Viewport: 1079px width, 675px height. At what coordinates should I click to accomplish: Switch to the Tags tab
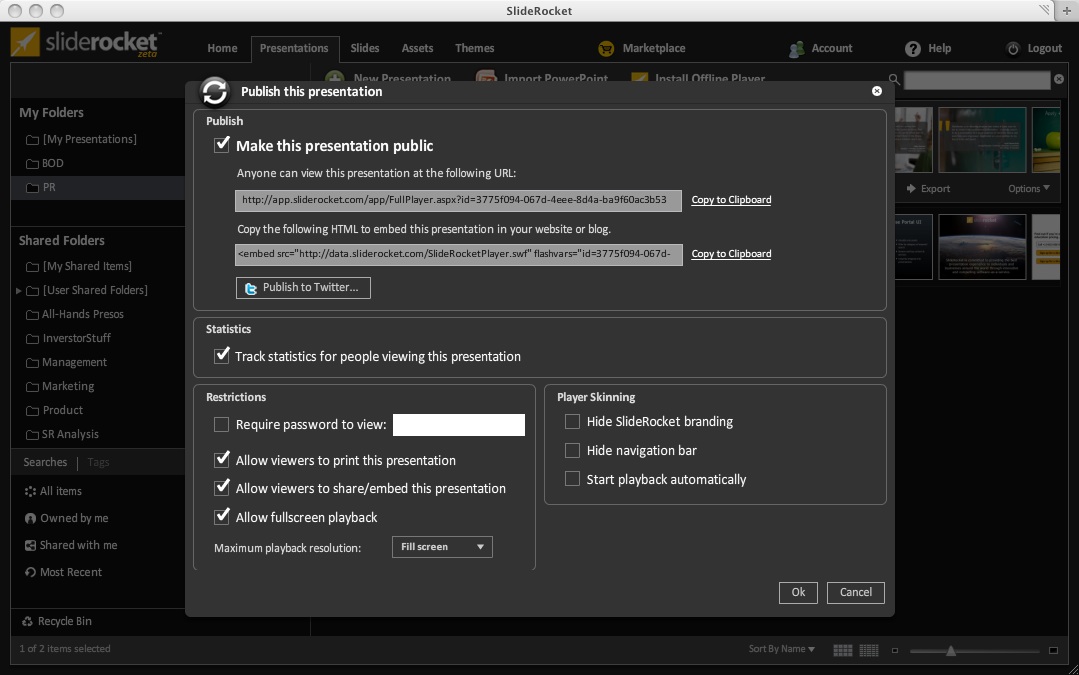[x=98, y=462]
